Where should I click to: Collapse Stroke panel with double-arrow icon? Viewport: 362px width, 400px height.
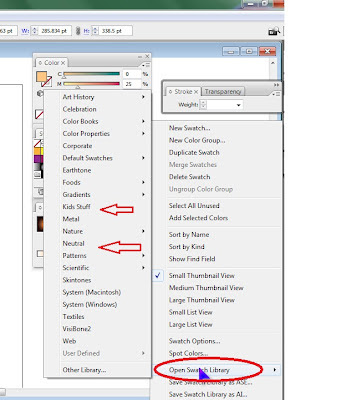pos(276,85)
